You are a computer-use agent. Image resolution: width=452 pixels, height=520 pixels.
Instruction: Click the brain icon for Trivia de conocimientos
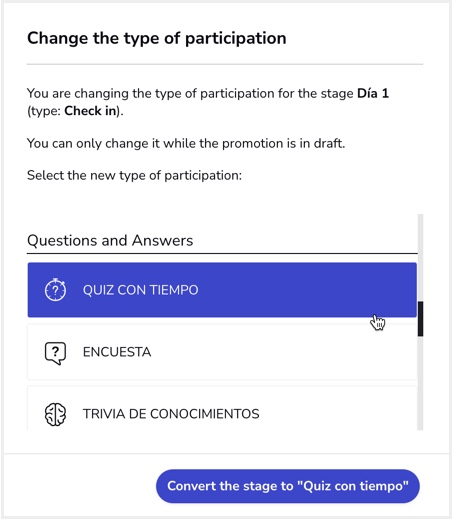coord(55,414)
